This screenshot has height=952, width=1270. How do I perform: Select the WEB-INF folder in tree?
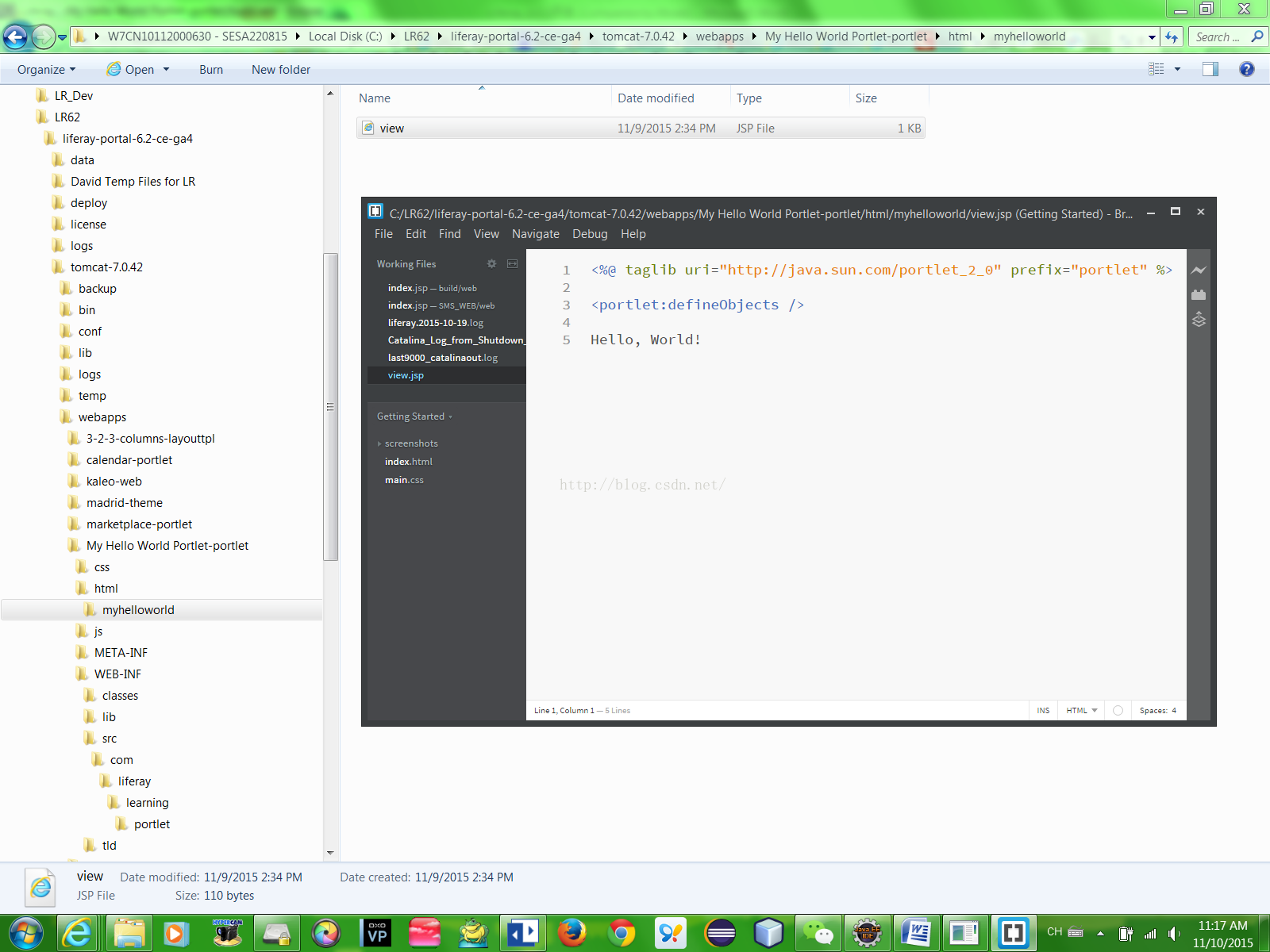(117, 674)
